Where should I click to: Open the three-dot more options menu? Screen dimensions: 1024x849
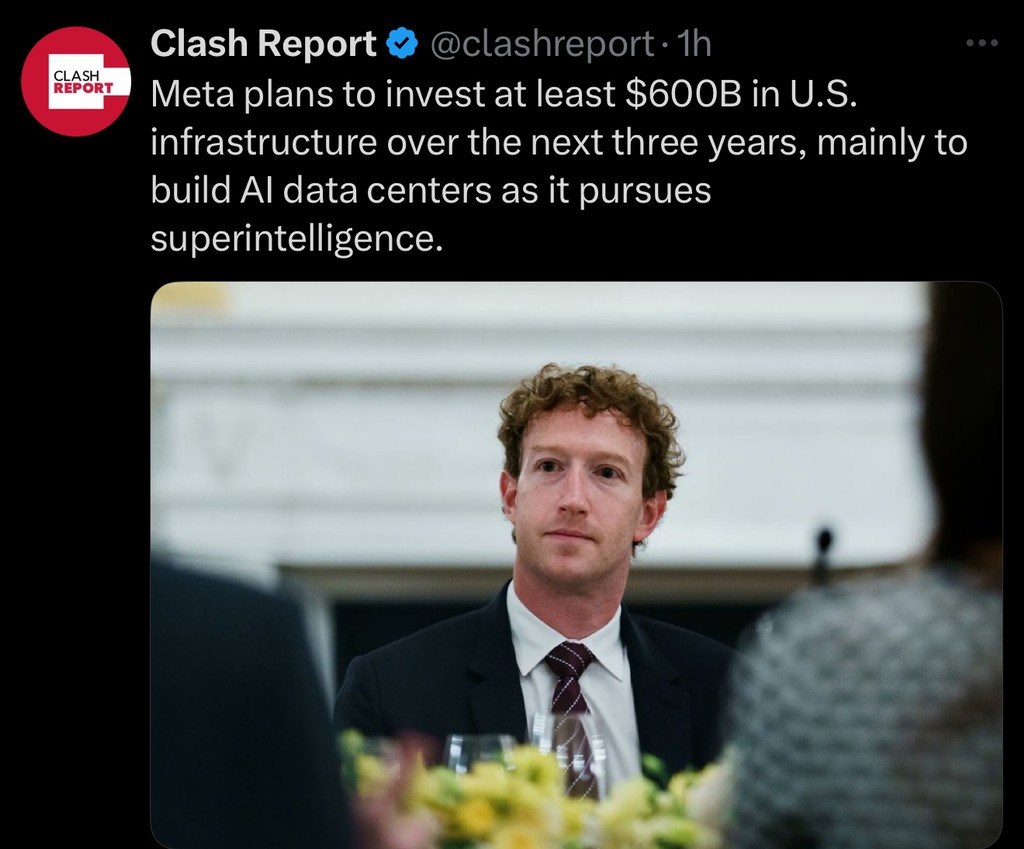pos(982,43)
